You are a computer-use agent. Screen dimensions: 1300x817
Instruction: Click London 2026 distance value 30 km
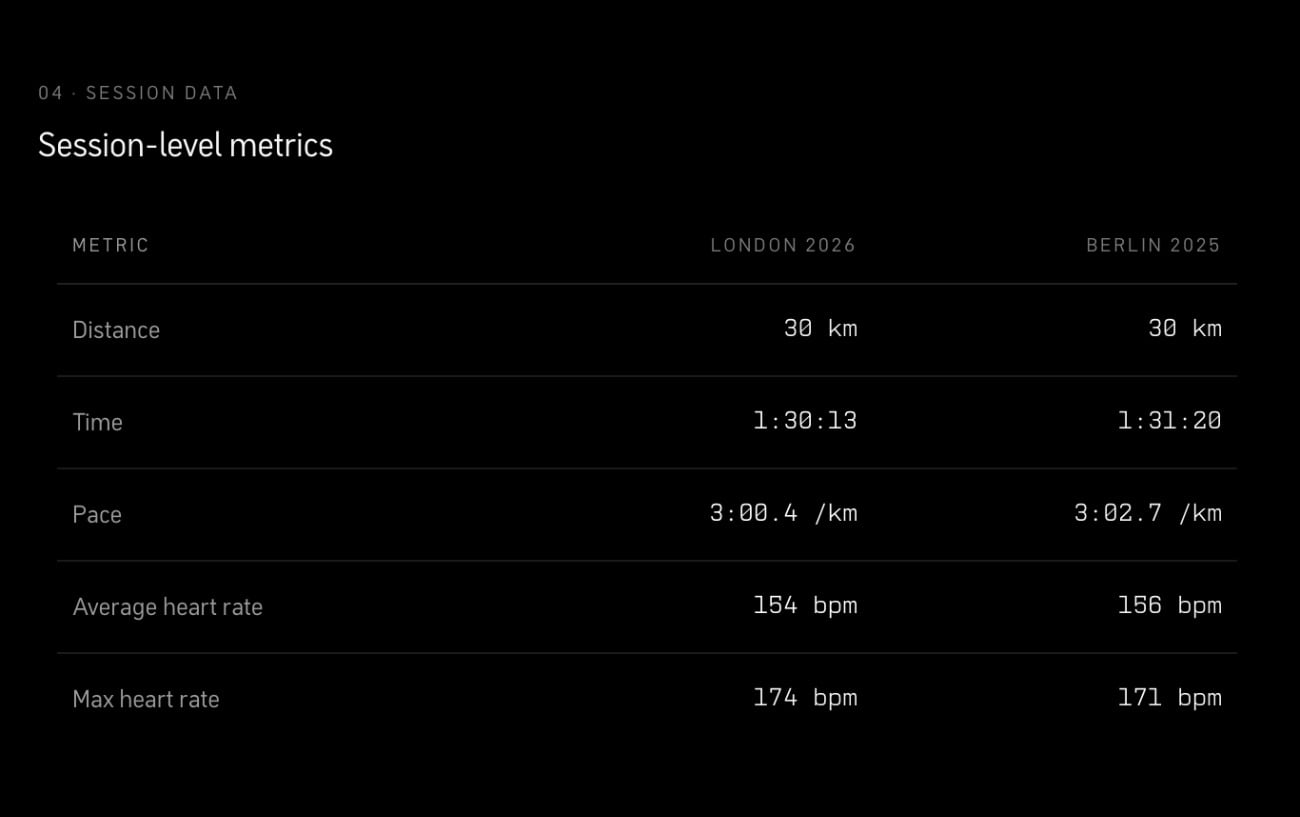coord(820,328)
